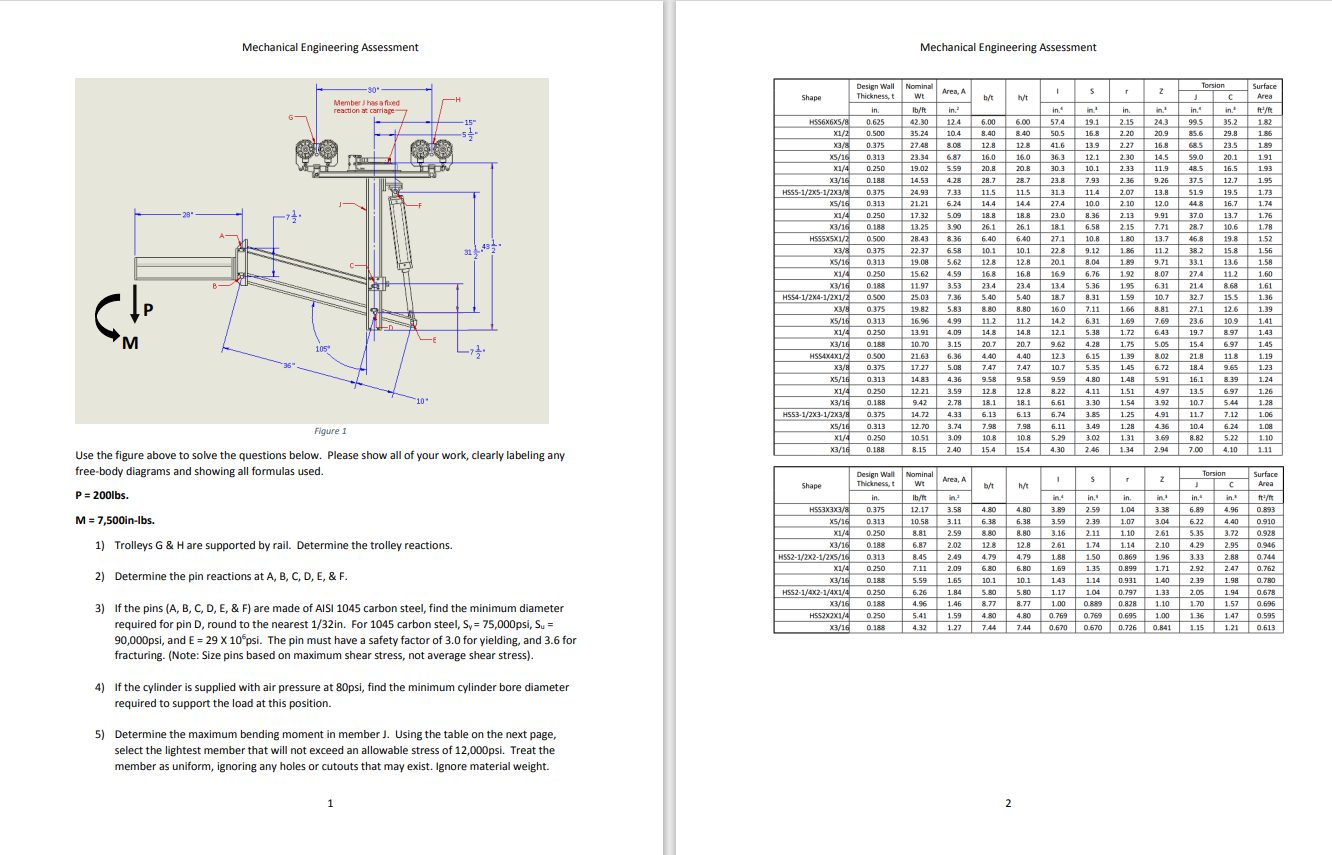Click the HSS6X6X5/8 shape row label
1332x855 pixels.
click(x=828, y=121)
